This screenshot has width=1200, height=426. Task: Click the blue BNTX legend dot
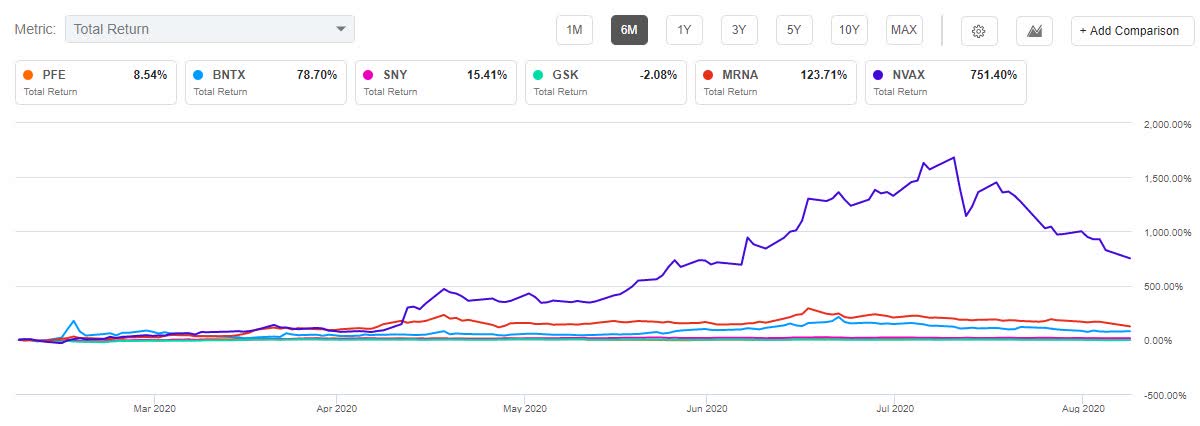point(198,75)
